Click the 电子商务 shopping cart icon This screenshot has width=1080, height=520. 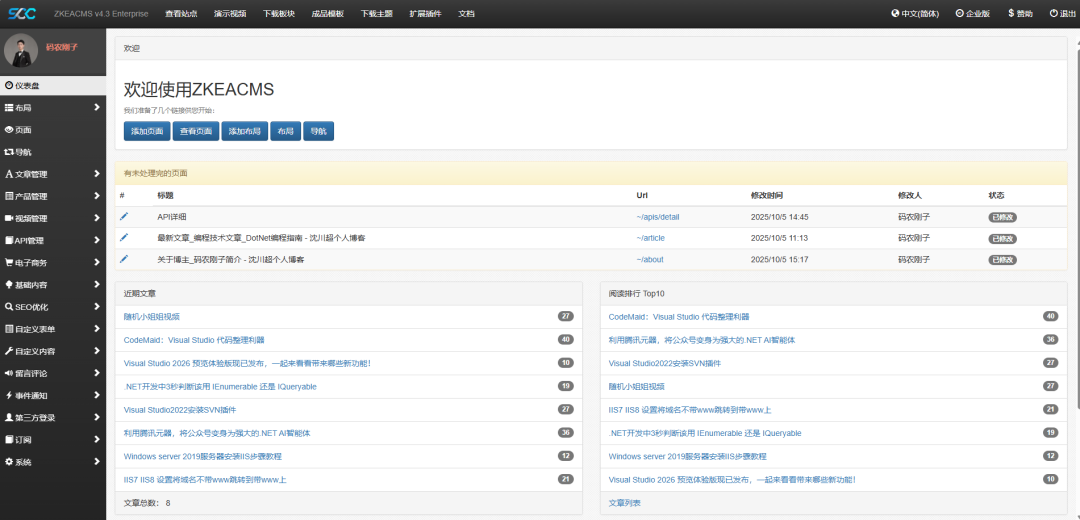click(9, 262)
